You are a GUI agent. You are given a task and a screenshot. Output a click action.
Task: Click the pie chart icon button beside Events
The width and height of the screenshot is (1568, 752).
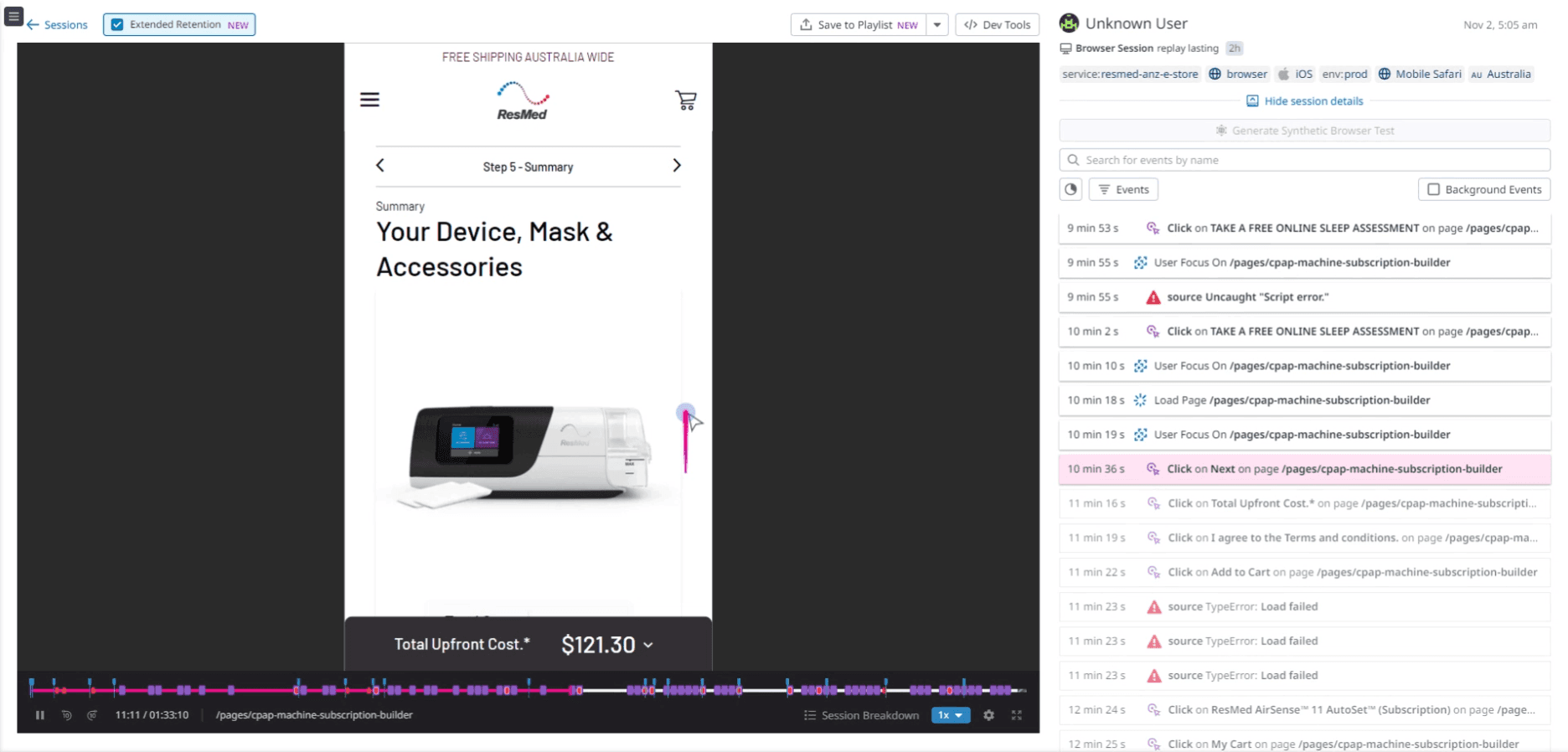pyautogui.click(x=1070, y=189)
